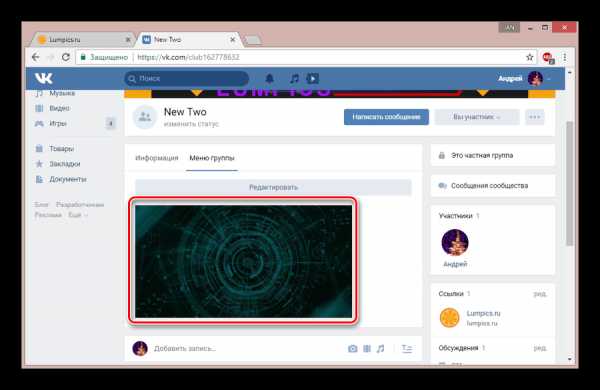
Task: Bookmark this page with the star icon
Action: click(530, 57)
